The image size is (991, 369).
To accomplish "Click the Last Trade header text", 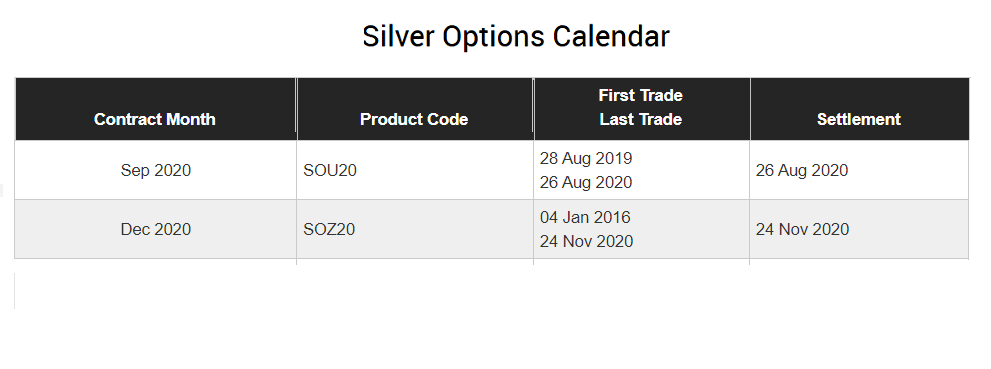I will [641, 119].
